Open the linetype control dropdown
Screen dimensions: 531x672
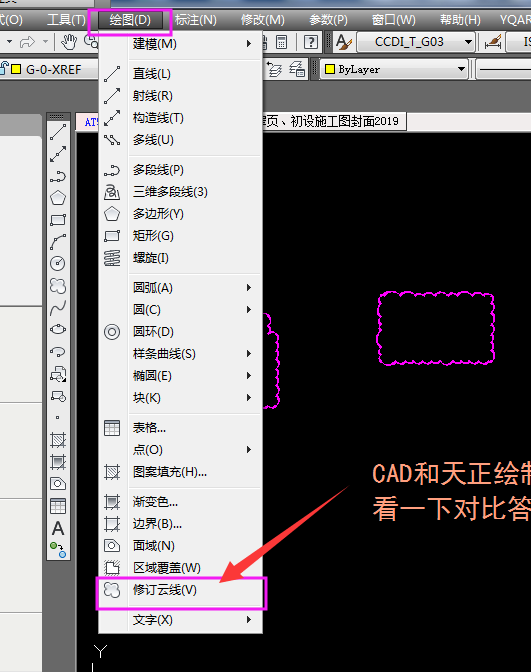tap(504, 69)
